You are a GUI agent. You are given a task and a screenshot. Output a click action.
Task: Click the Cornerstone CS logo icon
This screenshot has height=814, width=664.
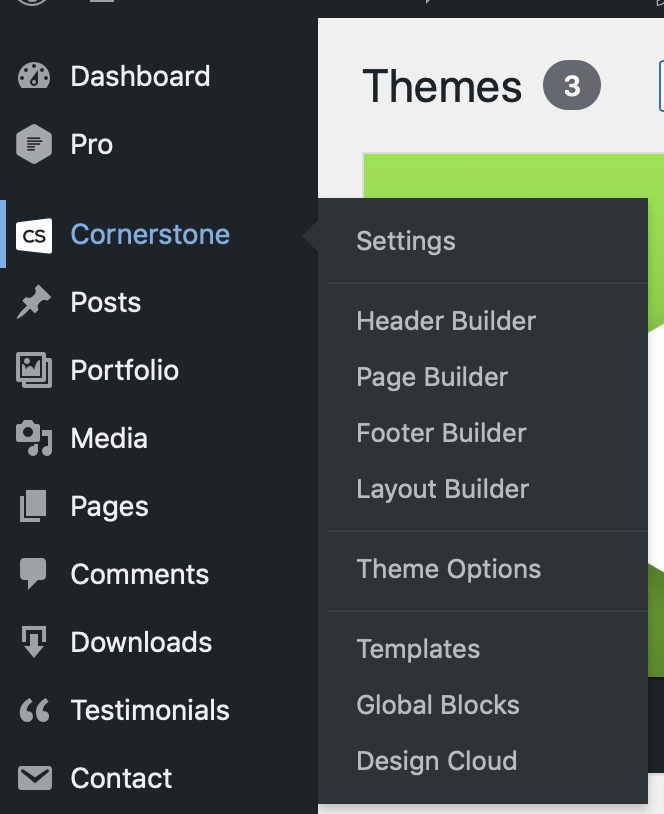coord(34,235)
